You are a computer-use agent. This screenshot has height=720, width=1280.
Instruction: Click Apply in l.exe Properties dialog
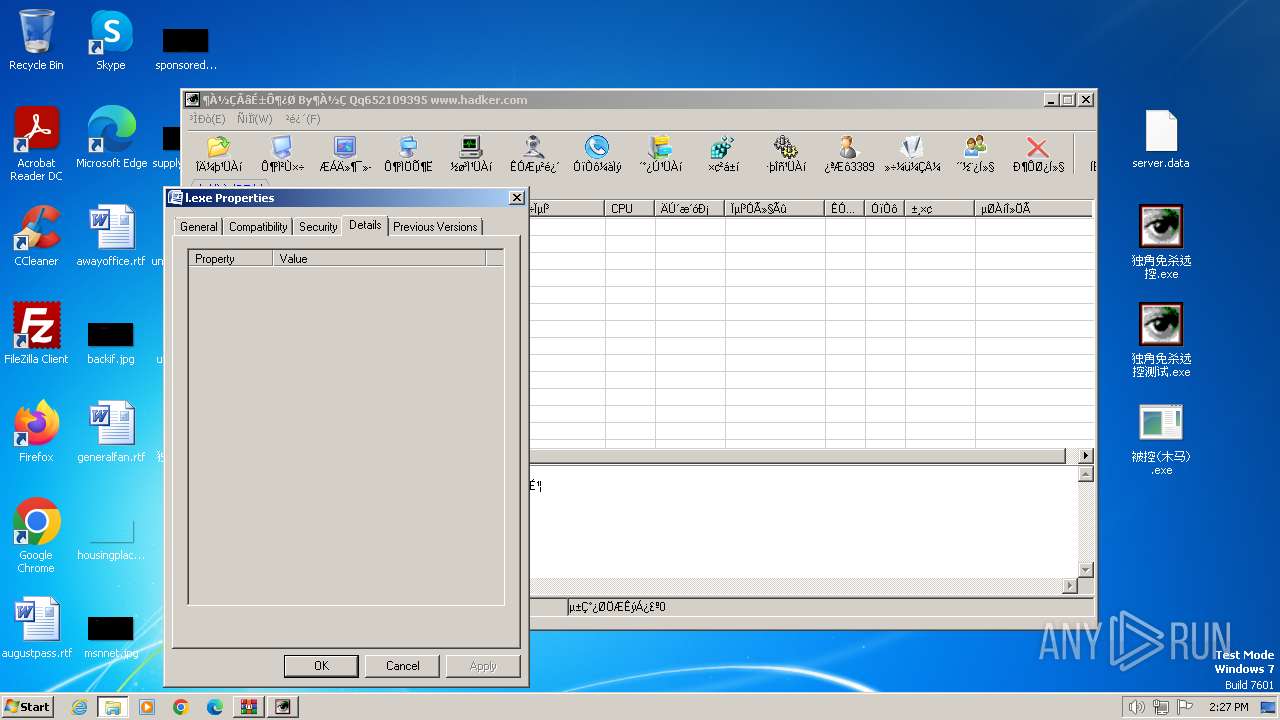[x=483, y=666]
